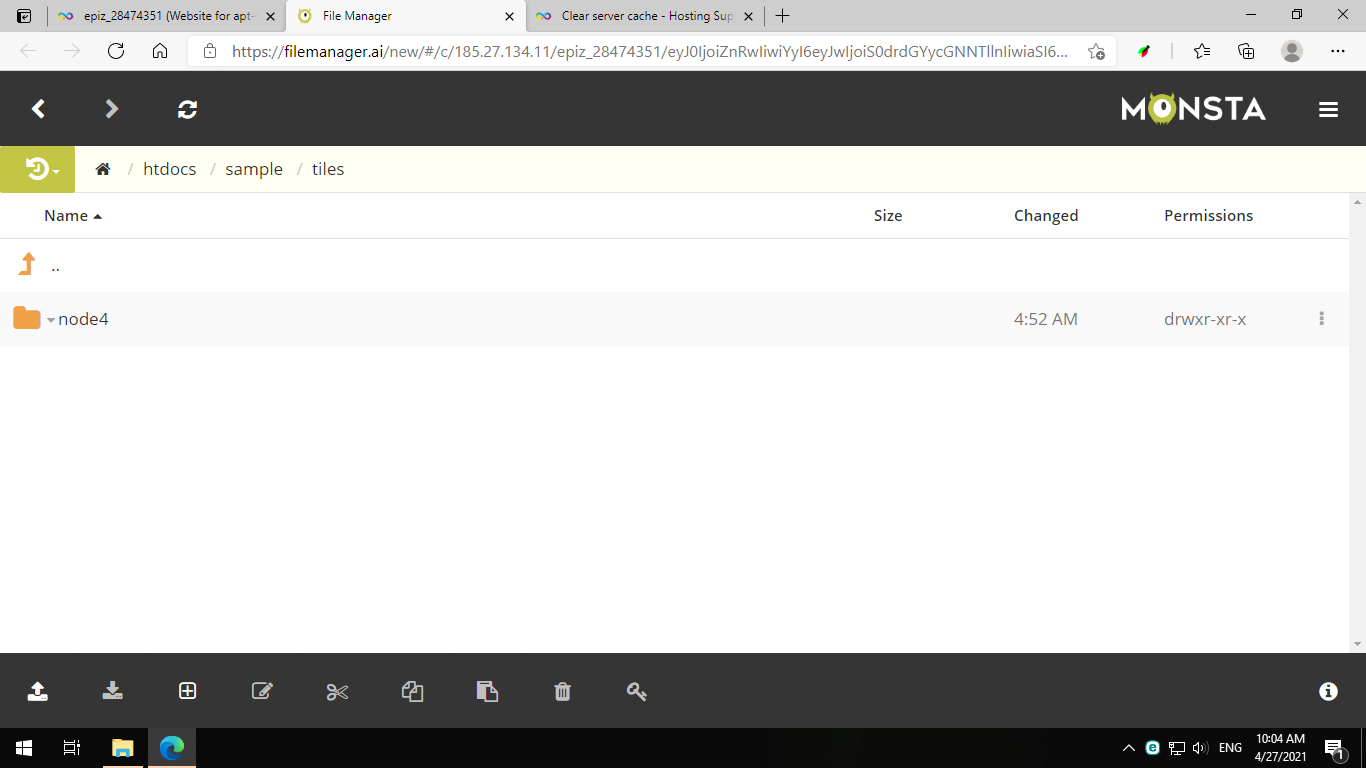Click the scissors cut icon
The image size is (1366, 768).
tap(337, 691)
